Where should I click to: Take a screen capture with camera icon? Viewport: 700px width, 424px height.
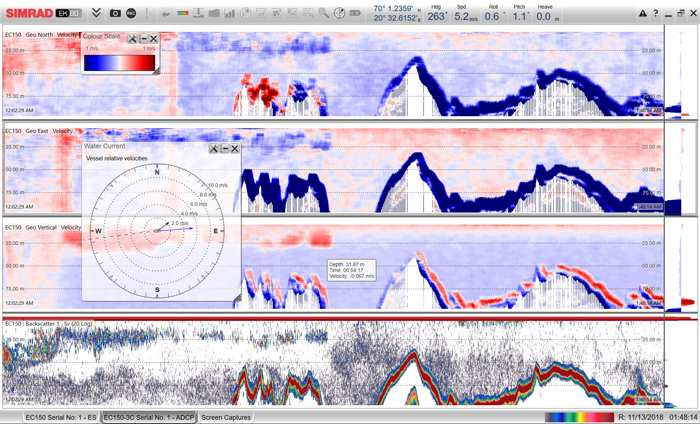coord(115,13)
